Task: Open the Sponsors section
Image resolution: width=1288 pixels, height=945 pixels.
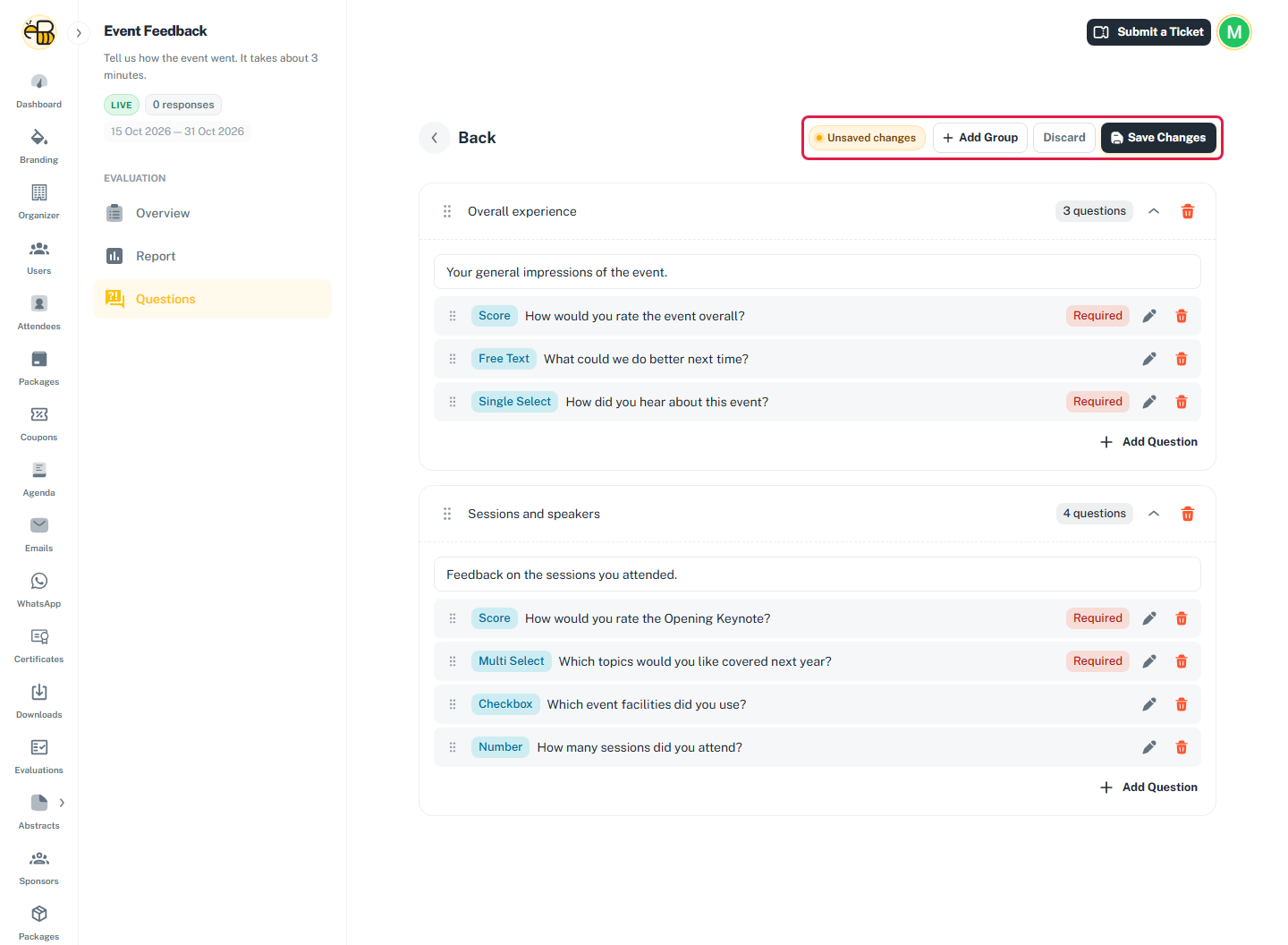Action: coord(39,868)
